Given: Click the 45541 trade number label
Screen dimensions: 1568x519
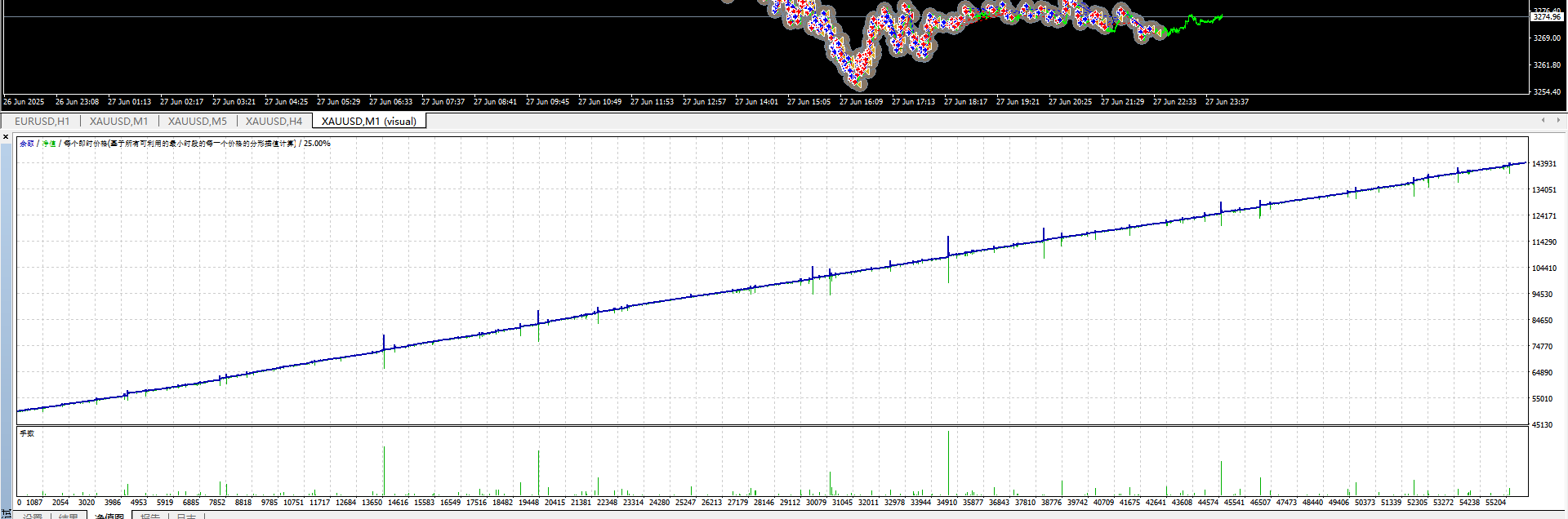Looking at the screenshot, I should pos(1234,503).
